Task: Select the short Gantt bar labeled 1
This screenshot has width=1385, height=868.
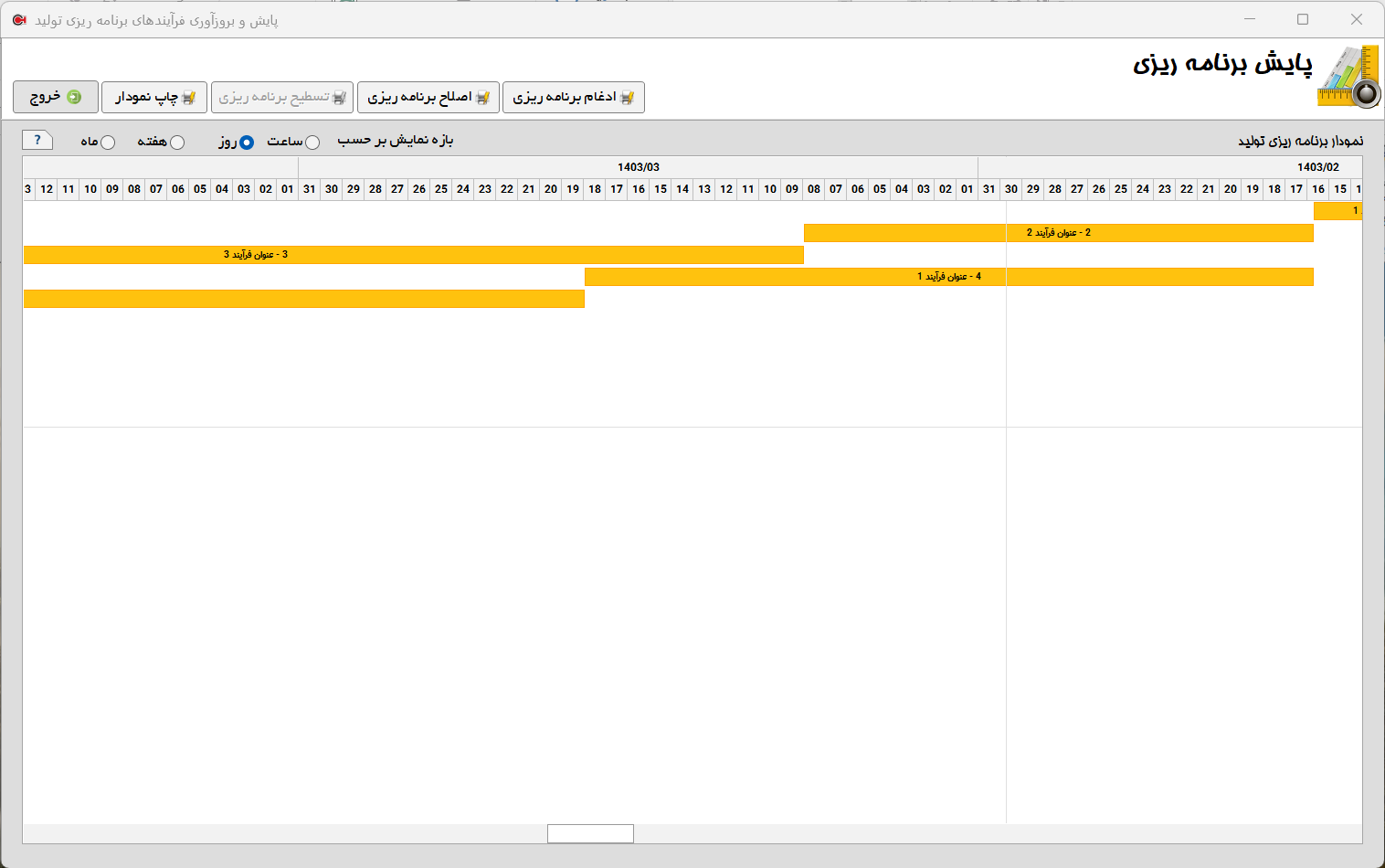Action: [1337, 211]
